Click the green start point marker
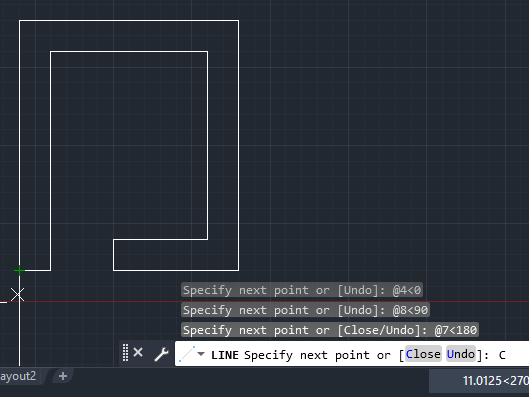 20,271
